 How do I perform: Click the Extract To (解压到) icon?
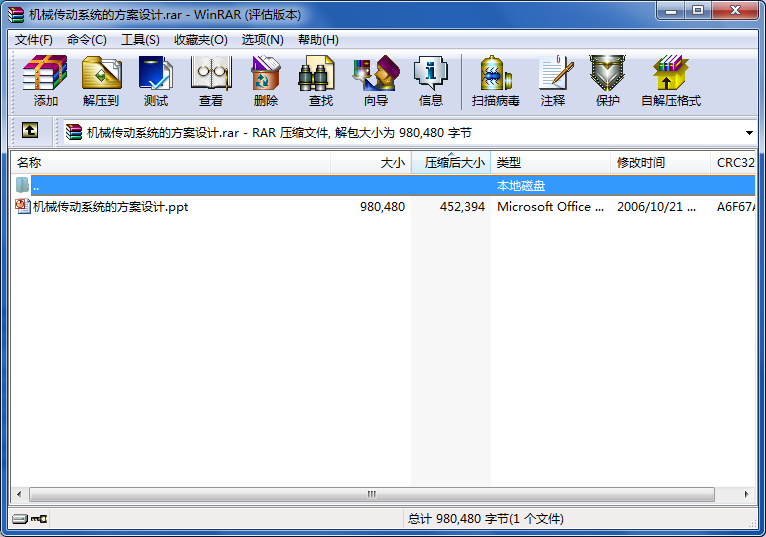tap(101, 81)
